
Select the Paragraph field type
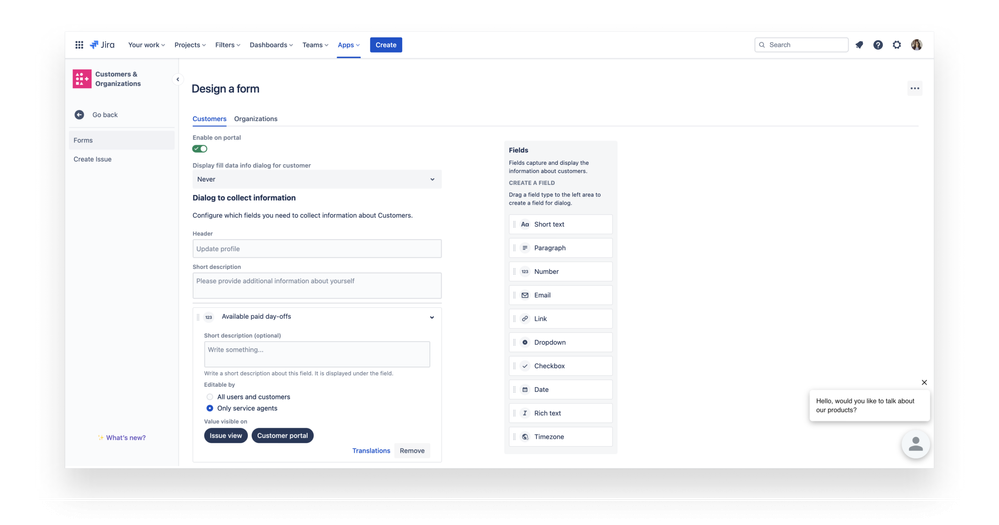click(x=561, y=248)
